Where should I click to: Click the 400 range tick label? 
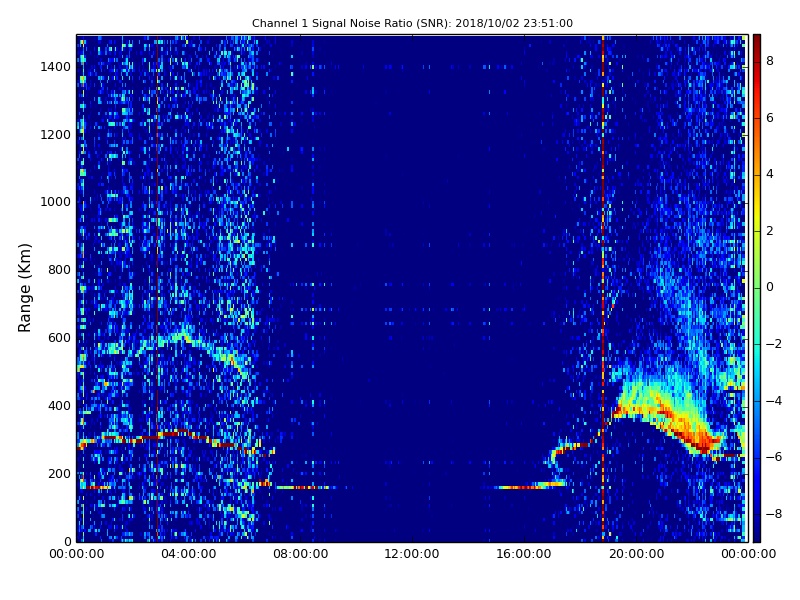coord(59,406)
